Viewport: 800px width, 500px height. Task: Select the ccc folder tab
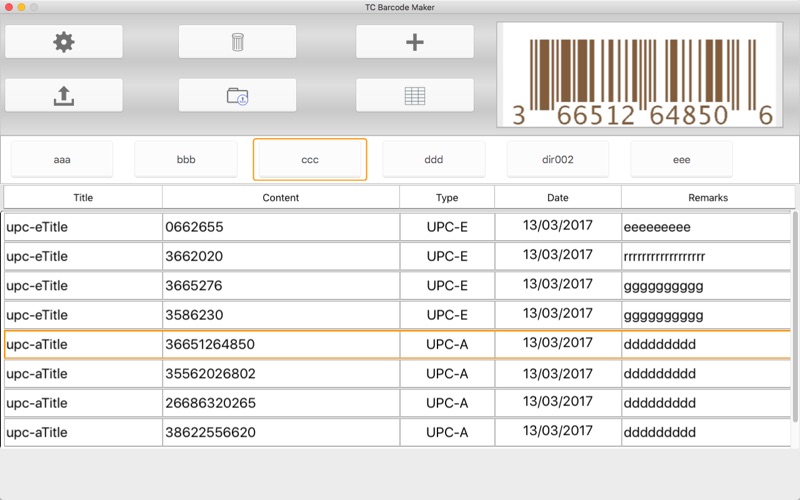point(310,160)
